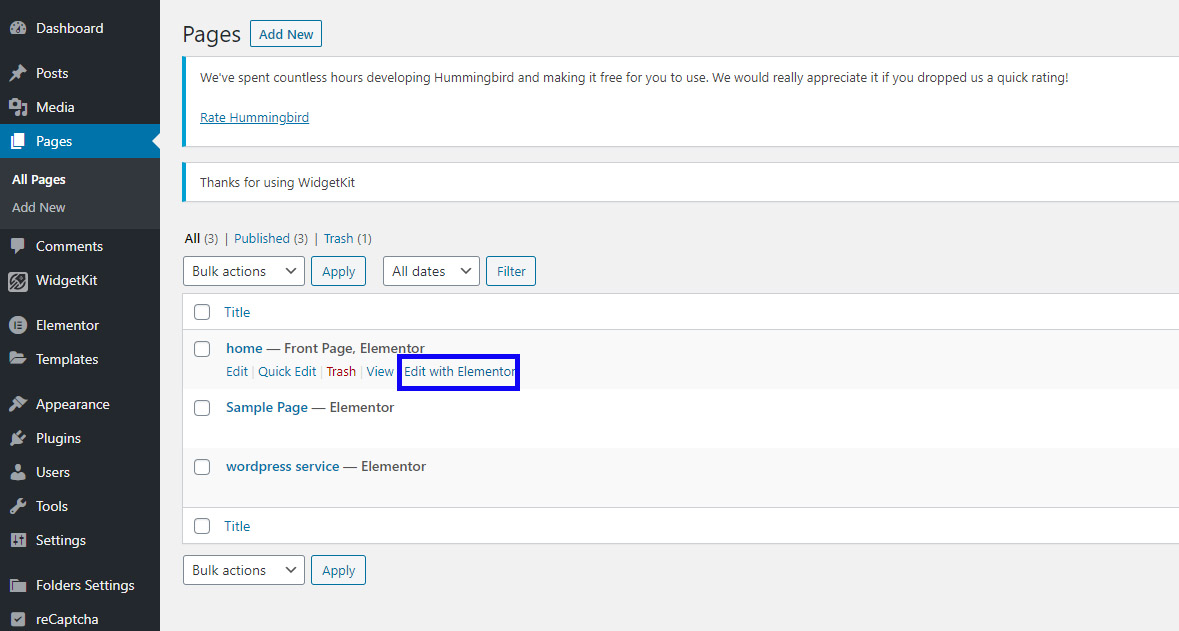Check the box for wordpress service page
Screen dimensions: 1179x631
202,467
